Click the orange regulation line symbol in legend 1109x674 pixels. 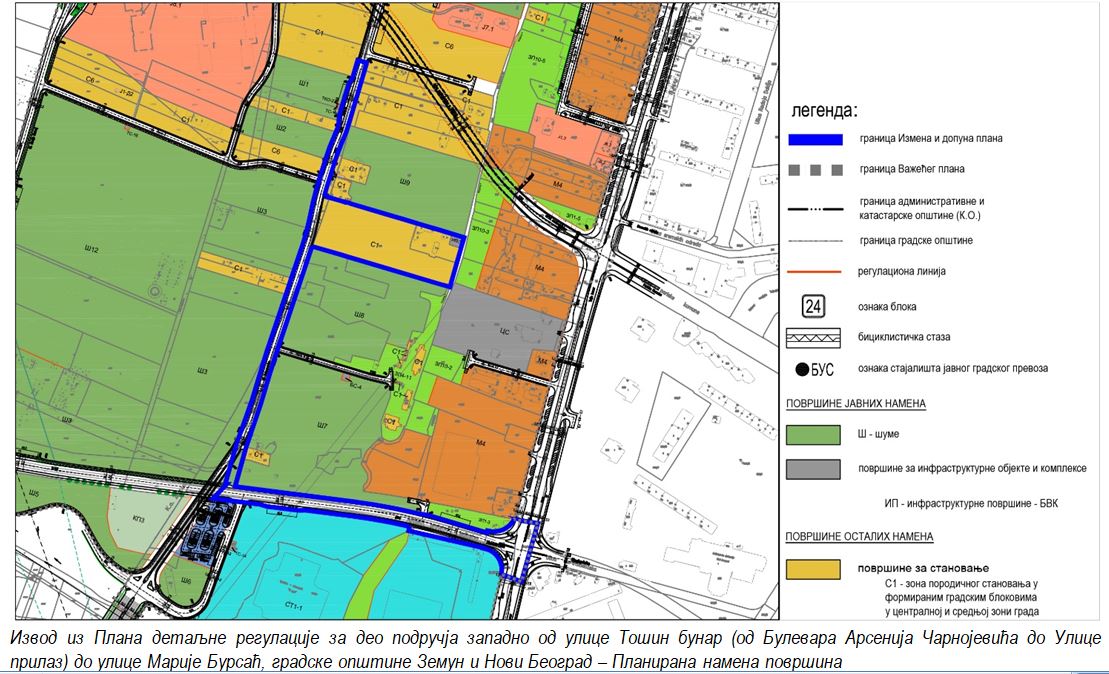813,271
